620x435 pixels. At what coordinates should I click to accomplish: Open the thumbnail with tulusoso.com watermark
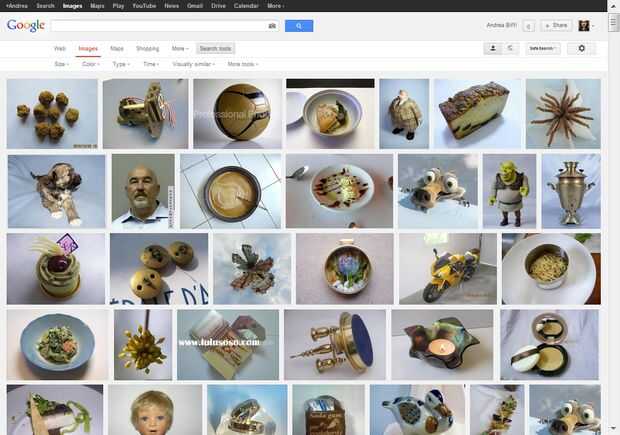click(228, 344)
